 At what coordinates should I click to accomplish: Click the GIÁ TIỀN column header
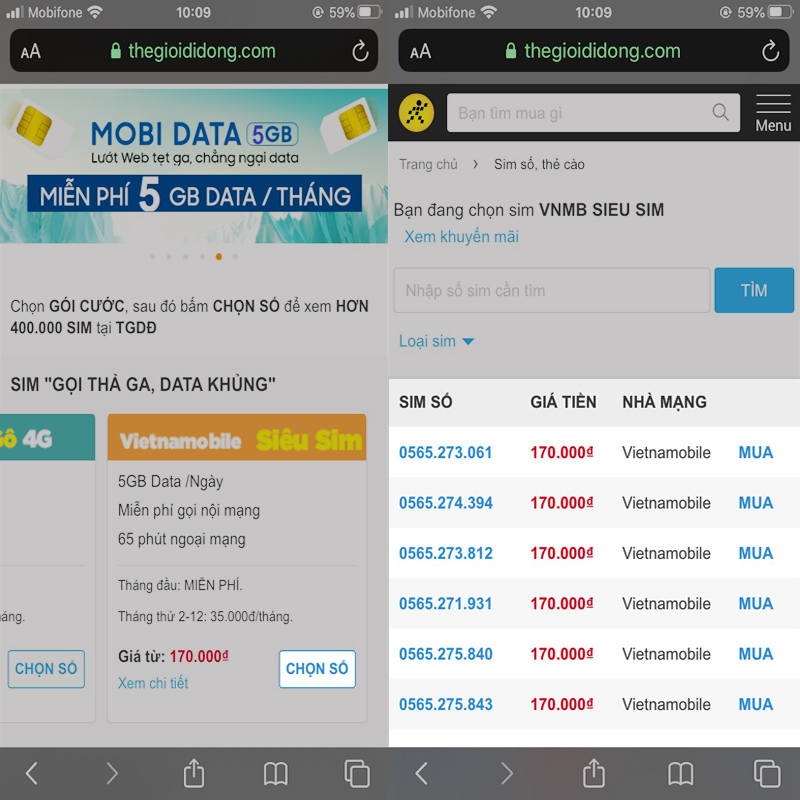pyautogui.click(x=563, y=402)
